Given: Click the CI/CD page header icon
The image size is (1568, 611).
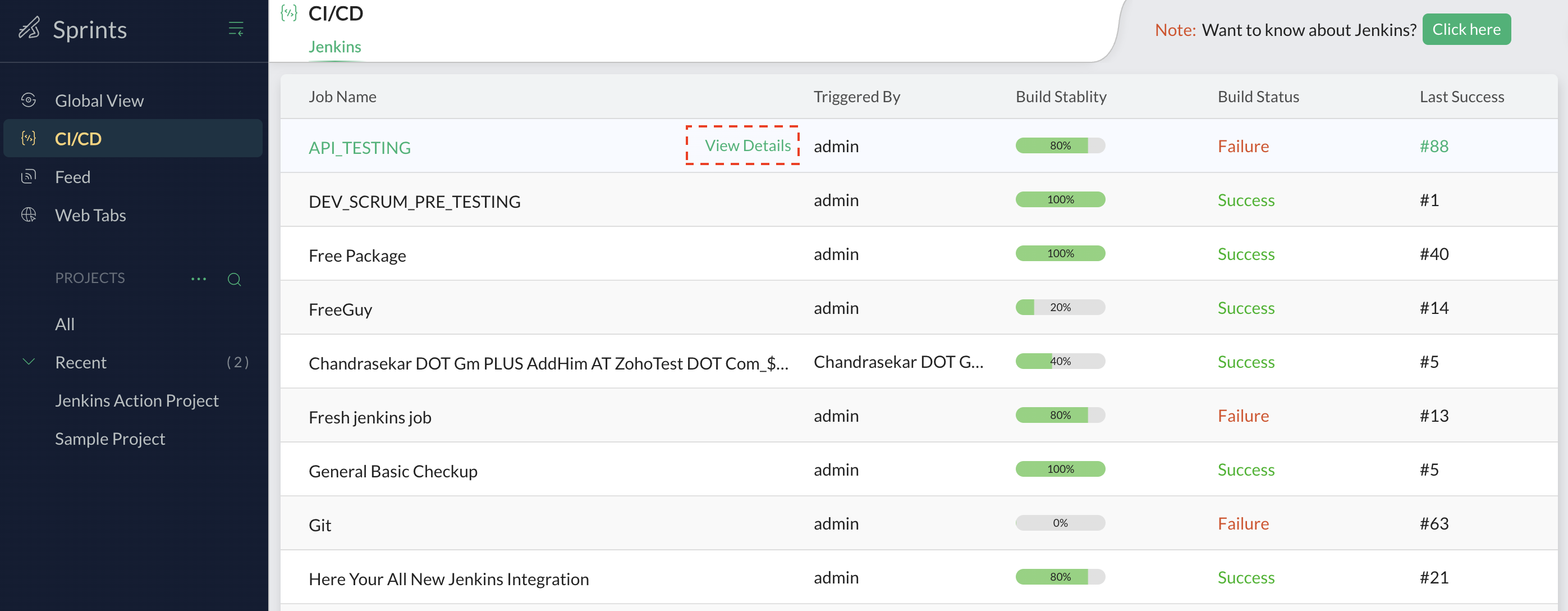Looking at the screenshot, I should (x=288, y=13).
